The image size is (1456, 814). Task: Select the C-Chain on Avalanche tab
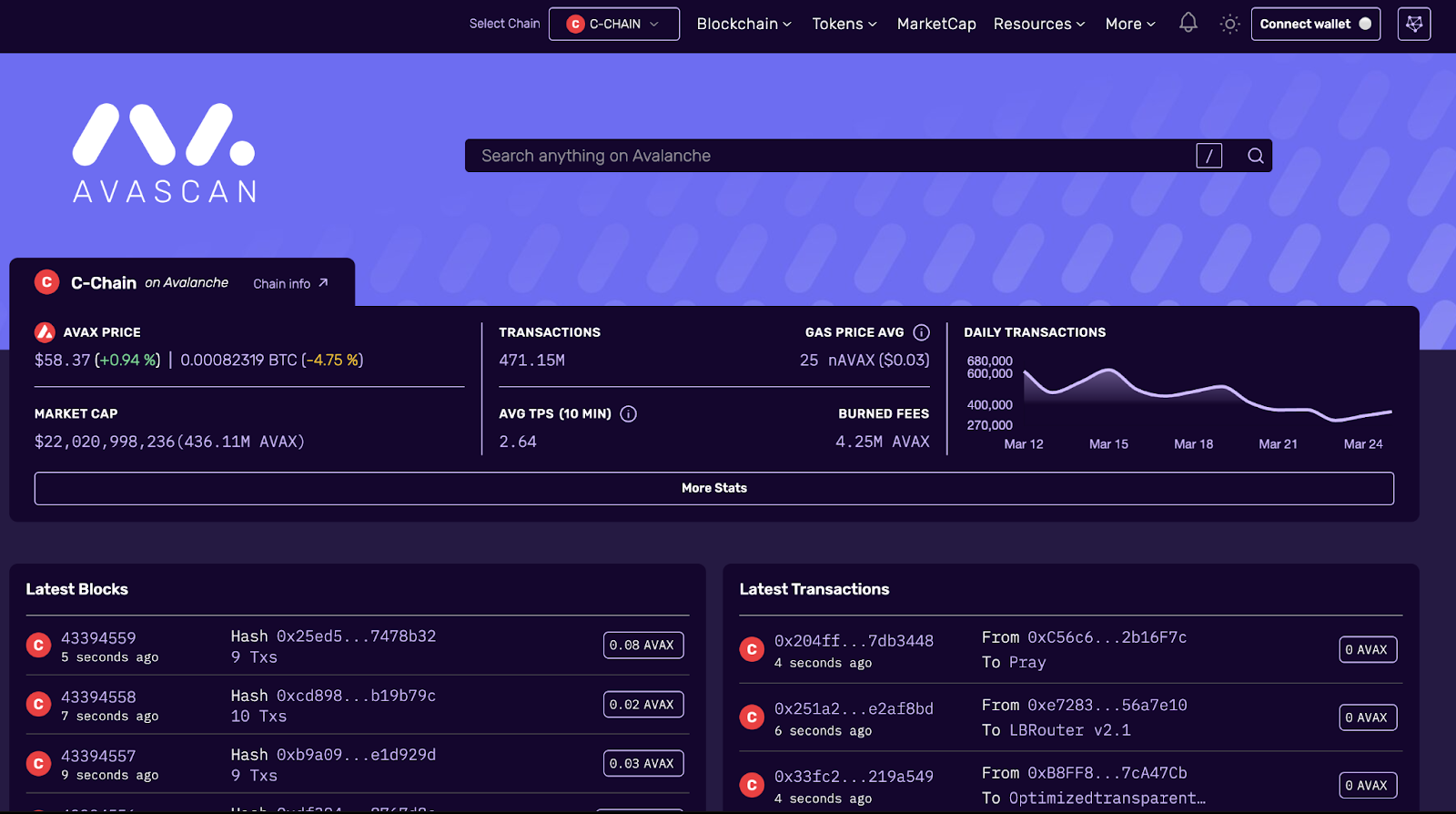pos(182,282)
